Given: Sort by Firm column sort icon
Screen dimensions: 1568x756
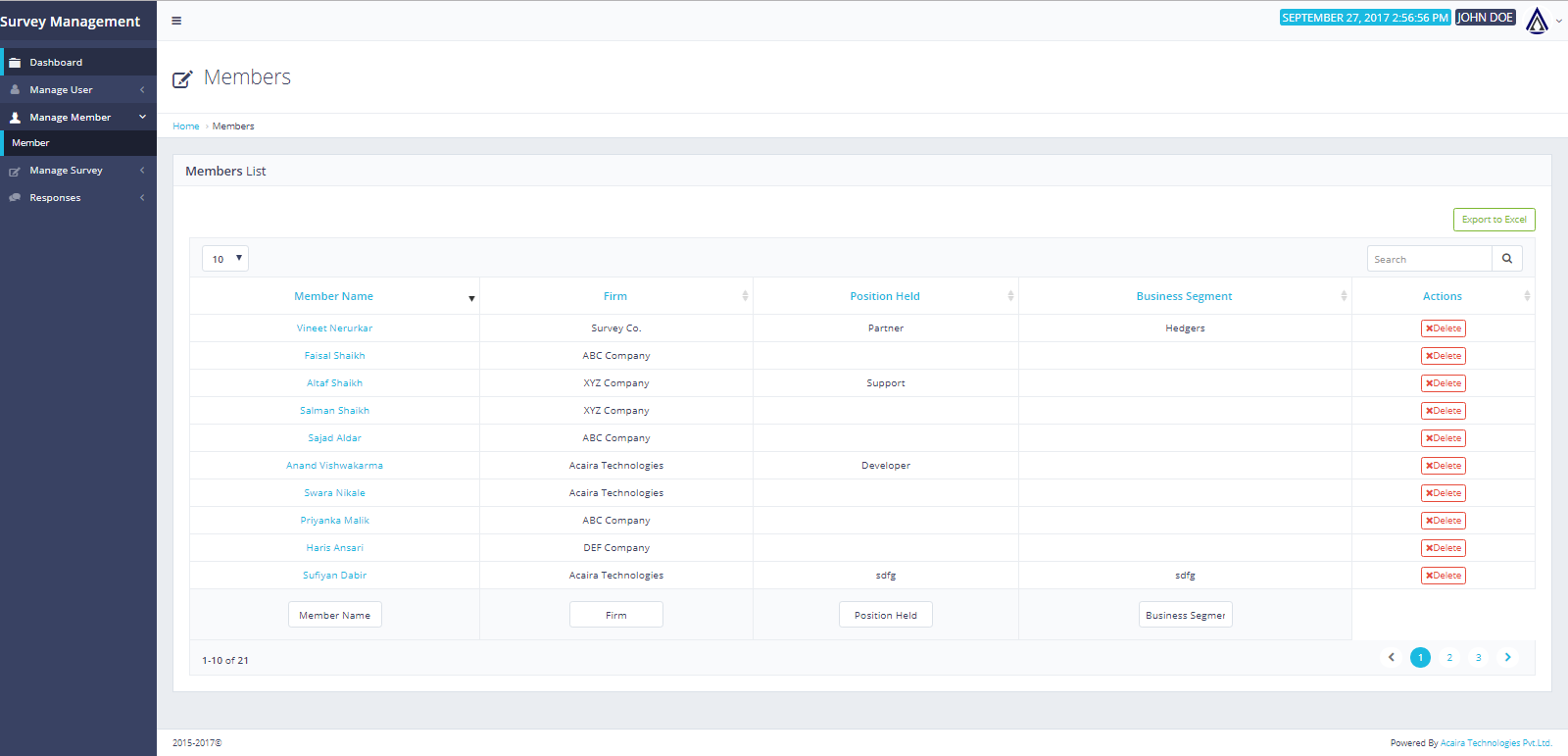Looking at the screenshot, I should [745, 296].
